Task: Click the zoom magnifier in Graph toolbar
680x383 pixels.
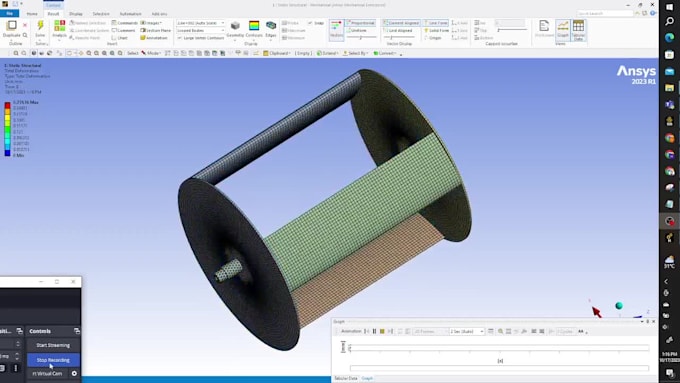Action: coord(500,331)
